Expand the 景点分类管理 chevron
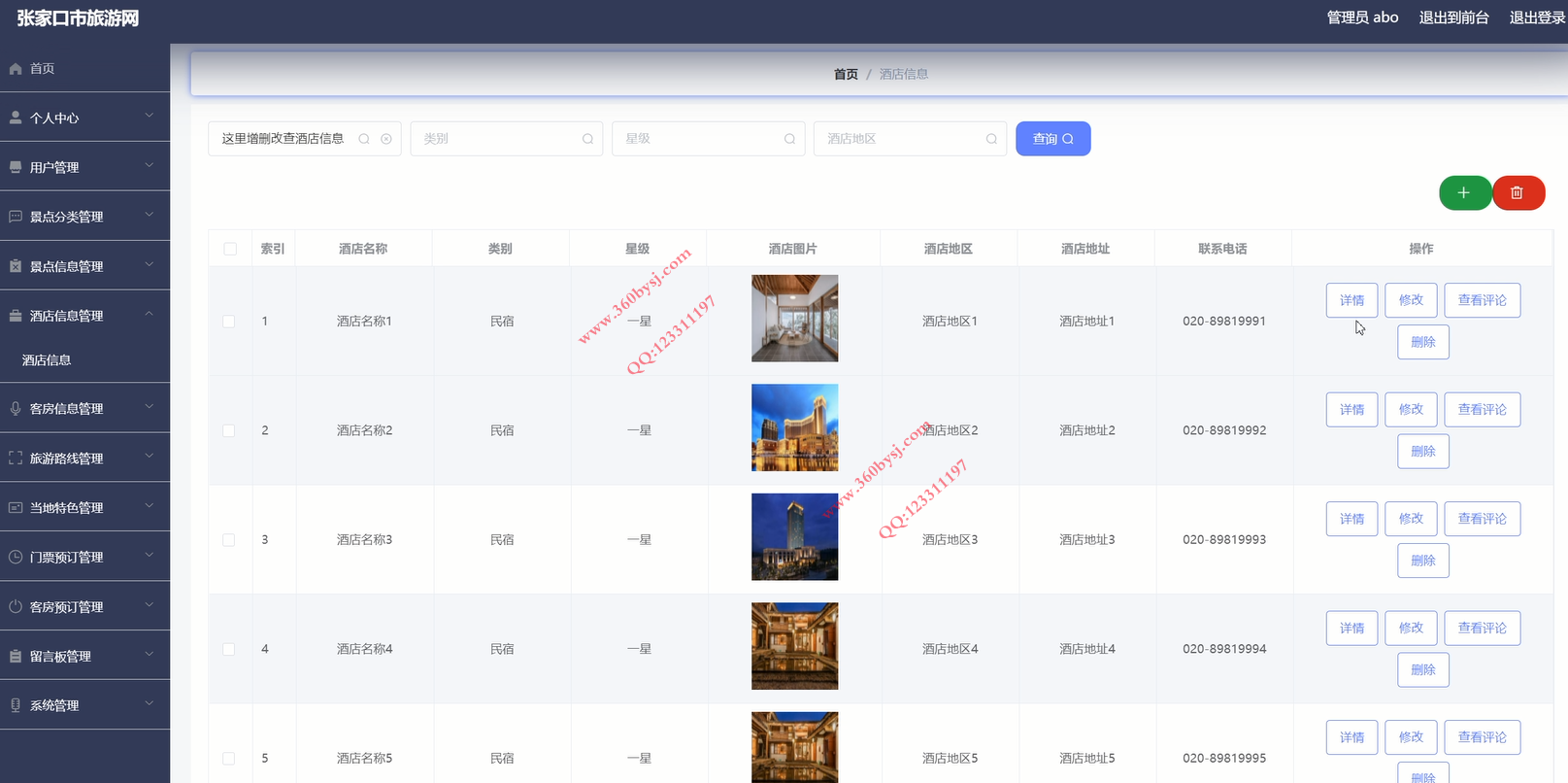Image resolution: width=1568 pixels, height=783 pixels. coord(150,215)
